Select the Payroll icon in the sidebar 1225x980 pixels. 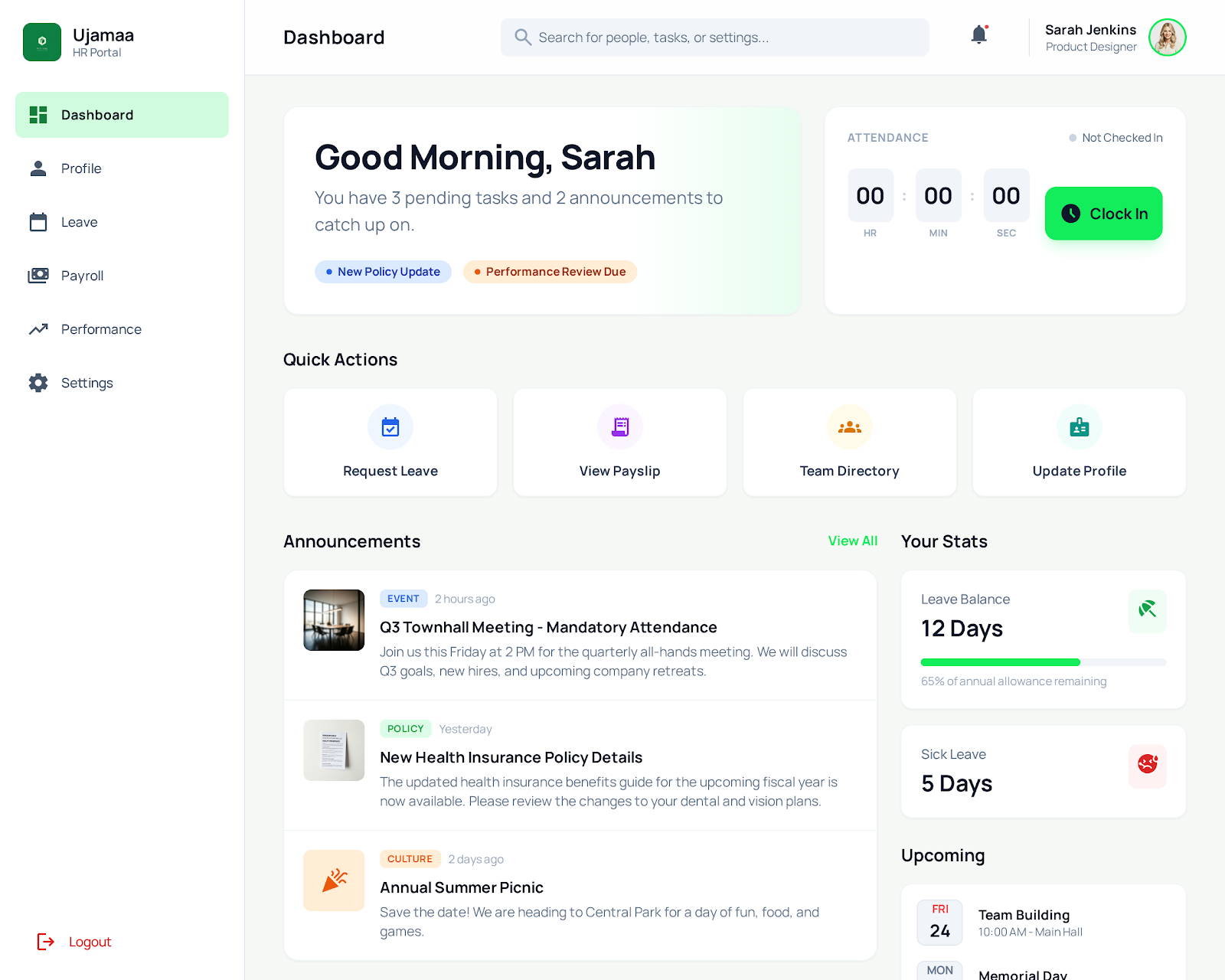pos(38,276)
